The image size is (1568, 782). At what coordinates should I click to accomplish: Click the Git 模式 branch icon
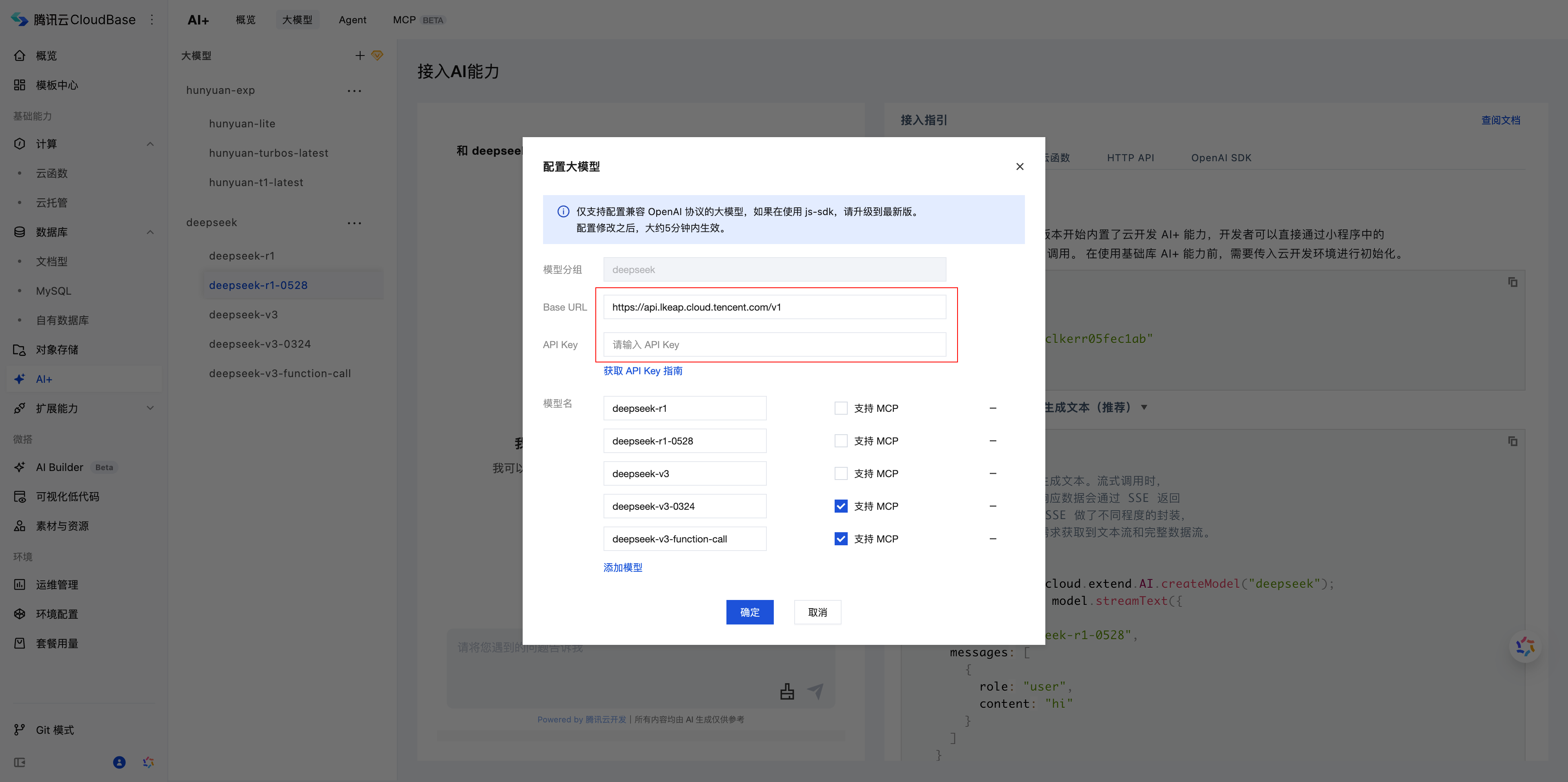pos(20,729)
